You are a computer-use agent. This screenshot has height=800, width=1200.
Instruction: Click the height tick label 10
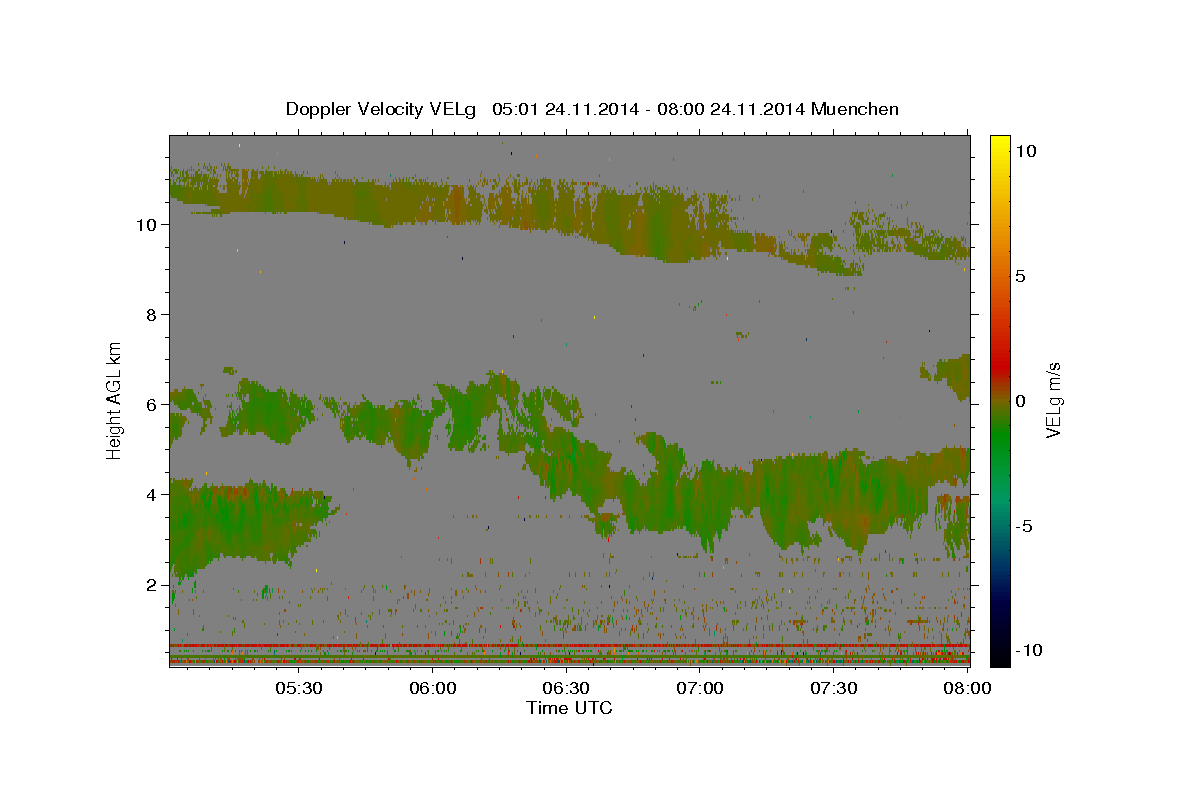146,224
